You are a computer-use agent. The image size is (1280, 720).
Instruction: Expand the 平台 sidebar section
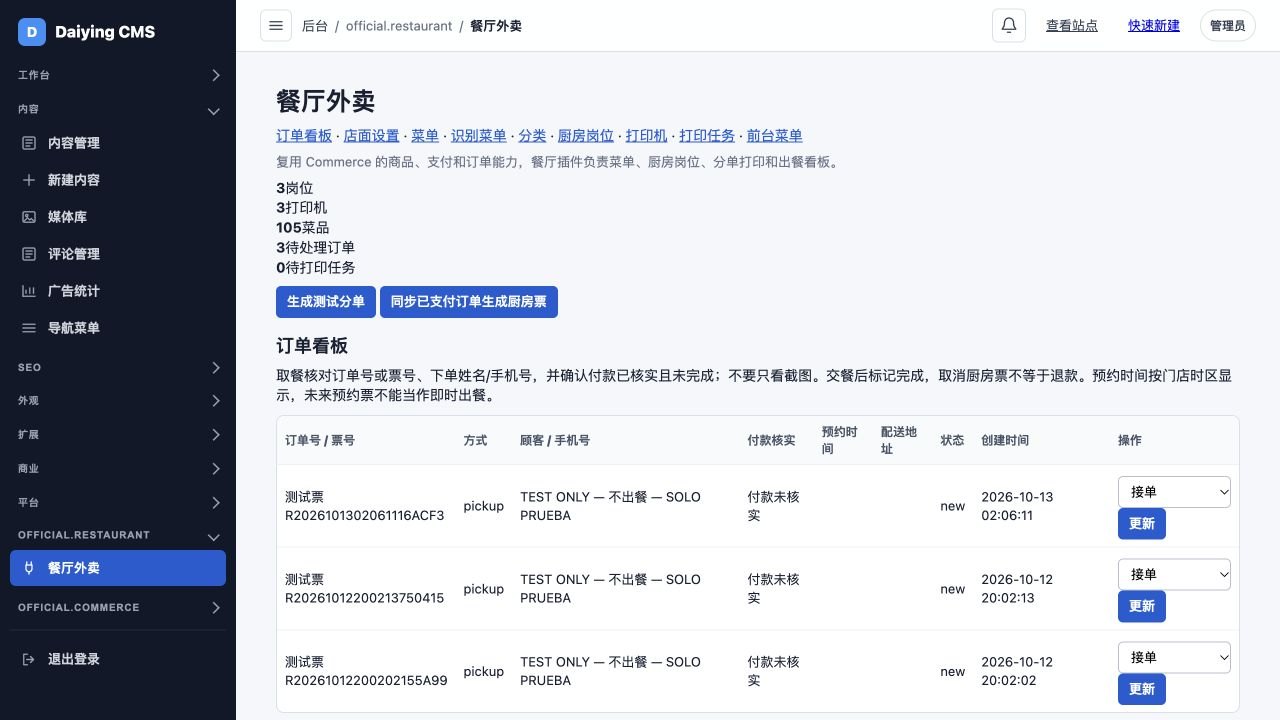[118, 502]
